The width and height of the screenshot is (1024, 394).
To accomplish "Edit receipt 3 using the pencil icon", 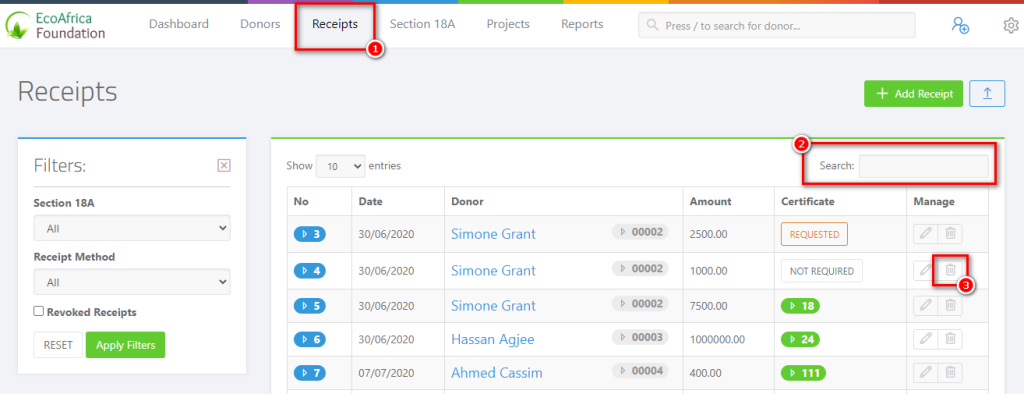I will click(925, 233).
